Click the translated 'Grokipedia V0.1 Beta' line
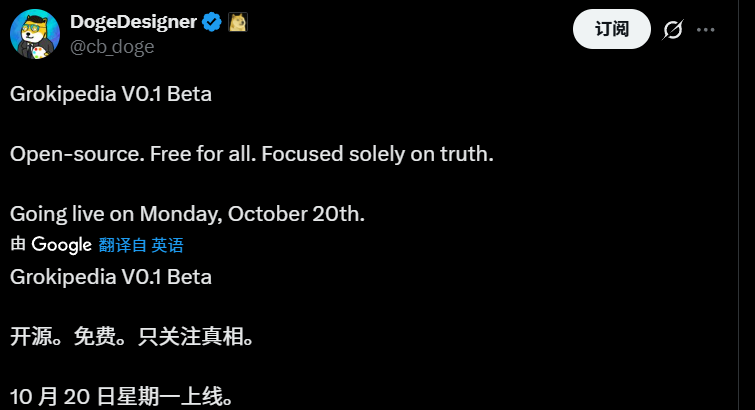 (x=110, y=276)
